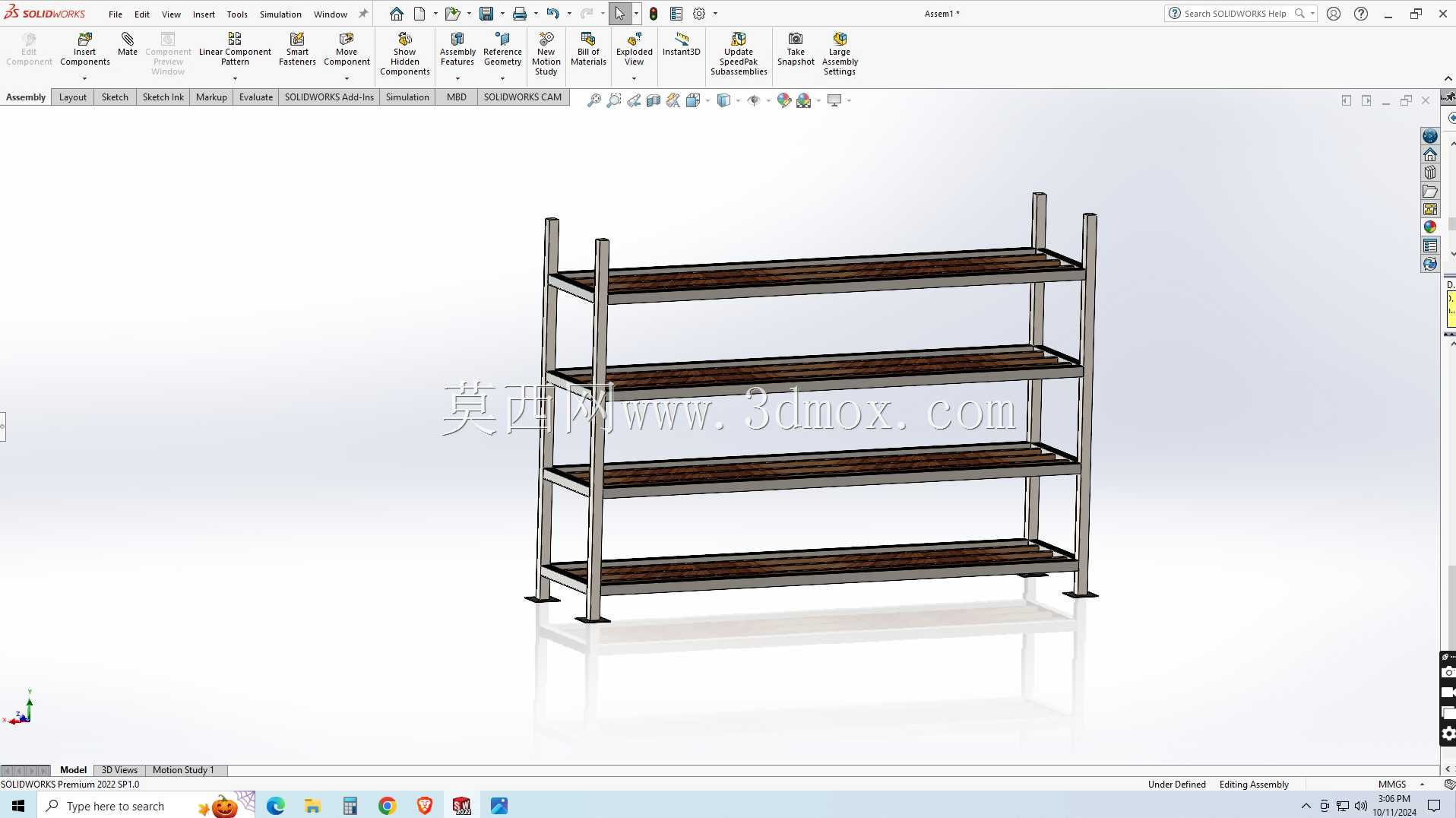Click Edit Appearance color ball
Image resolution: width=1456 pixels, height=818 pixels.
(784, 100)
